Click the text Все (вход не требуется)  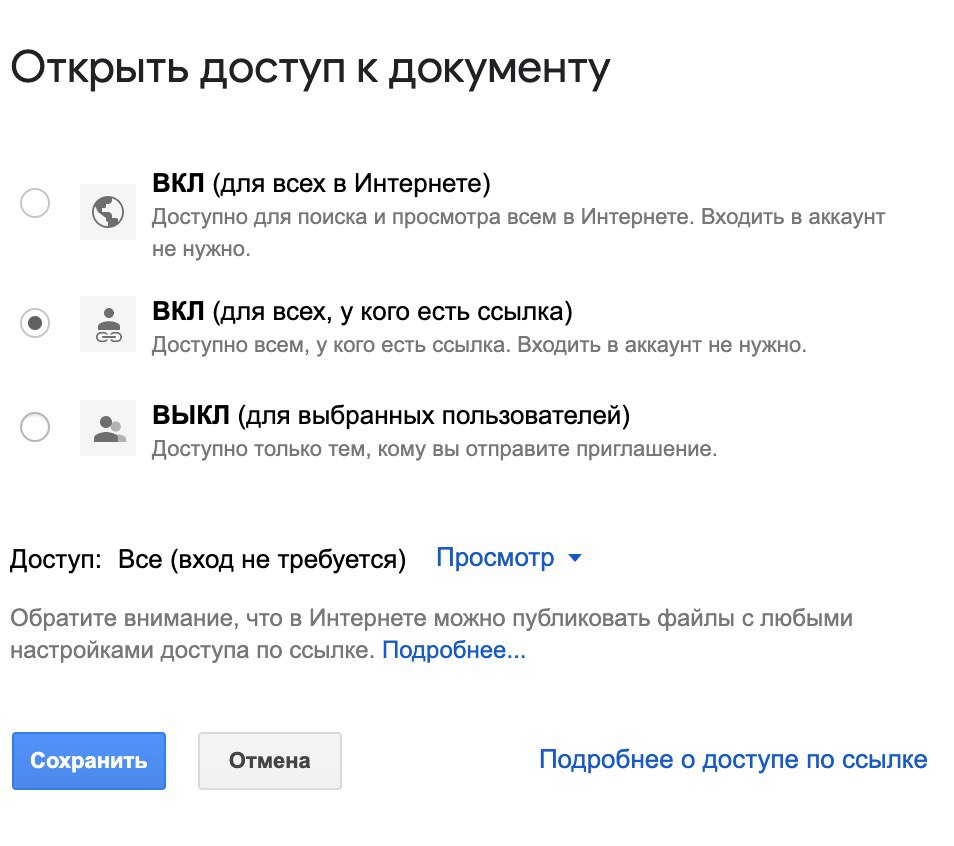pyautogui.click(x=262, y=560)
